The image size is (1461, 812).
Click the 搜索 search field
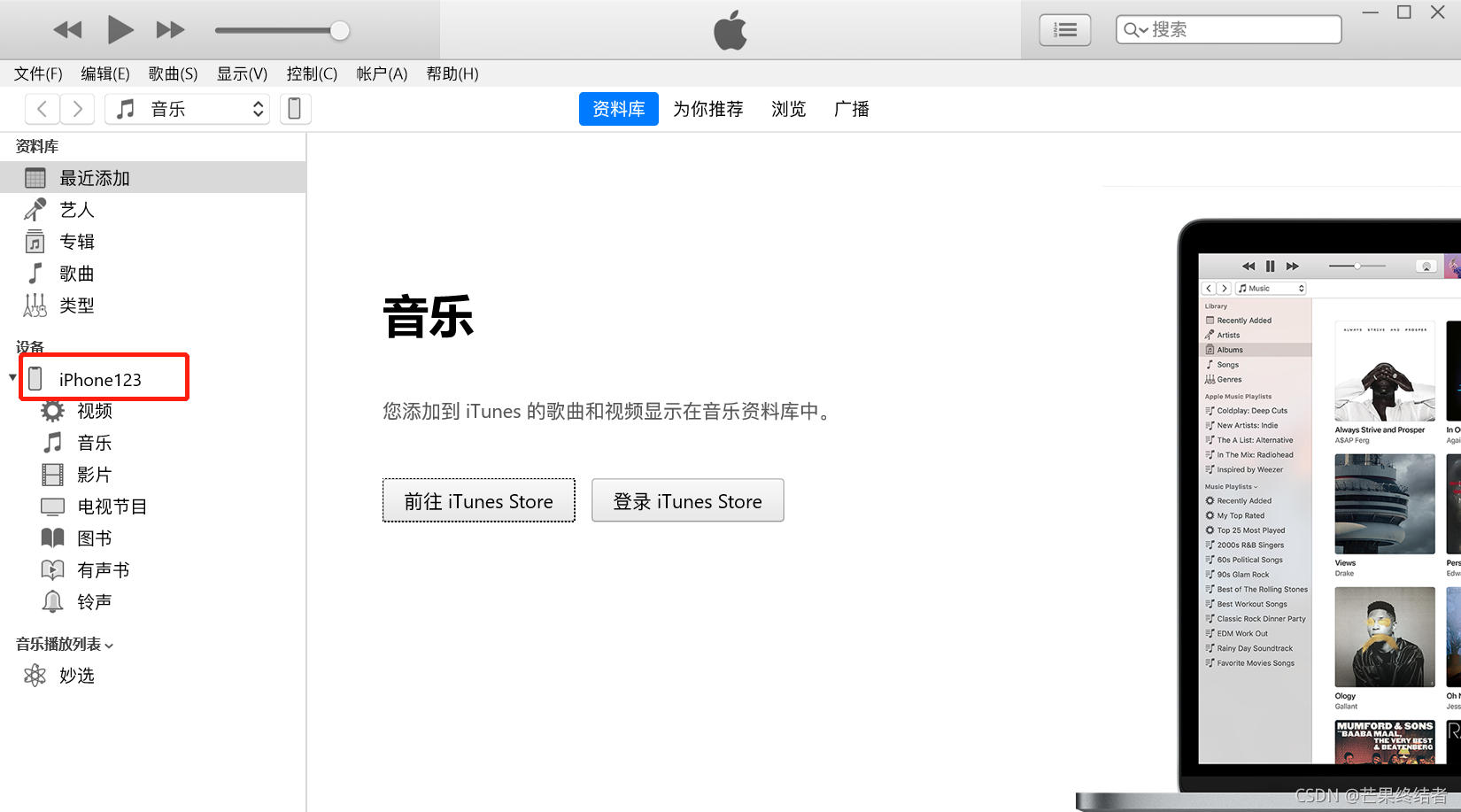(1228, 29)
